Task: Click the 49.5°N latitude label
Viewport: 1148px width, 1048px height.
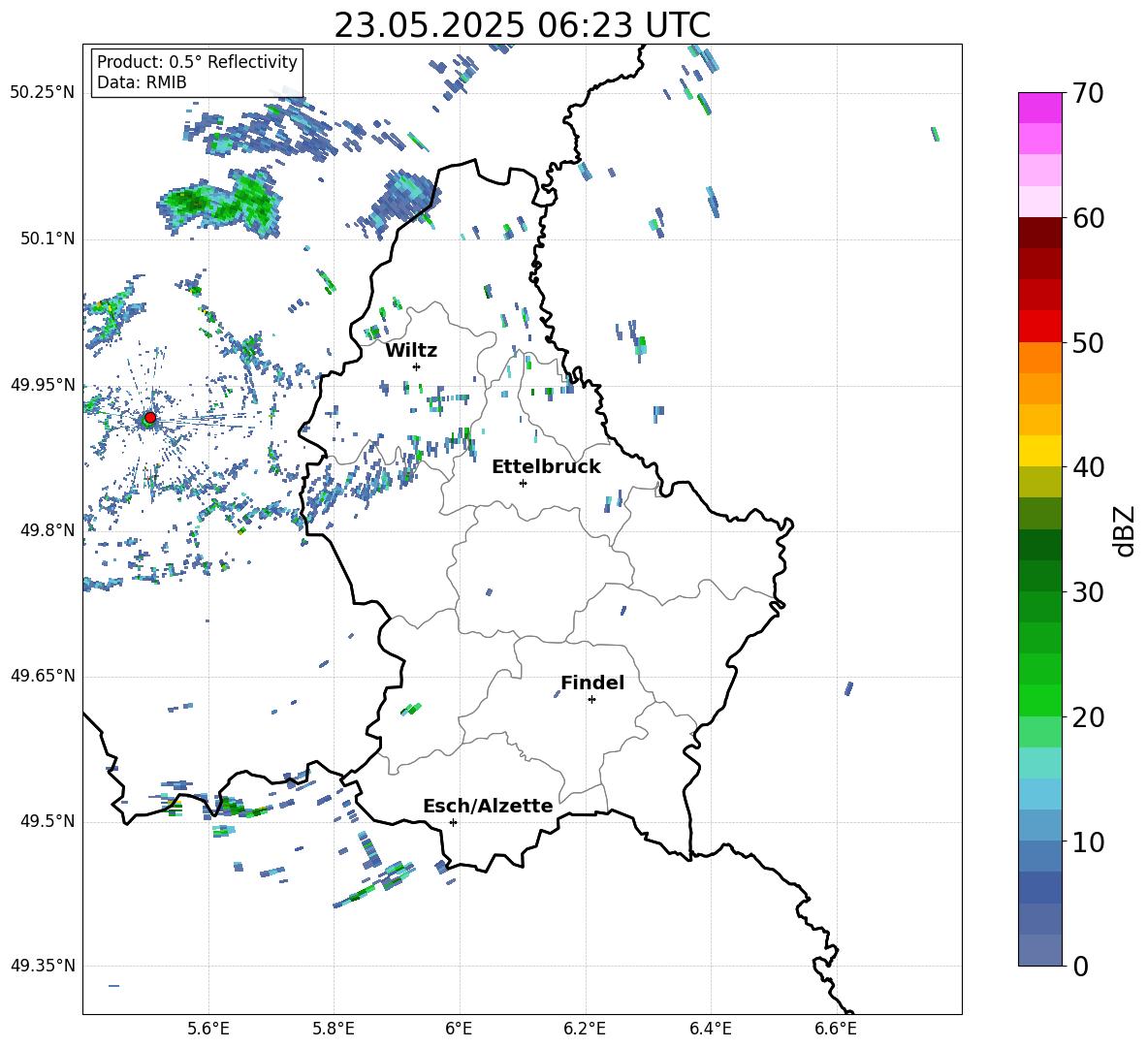Action: pos(48,821)
